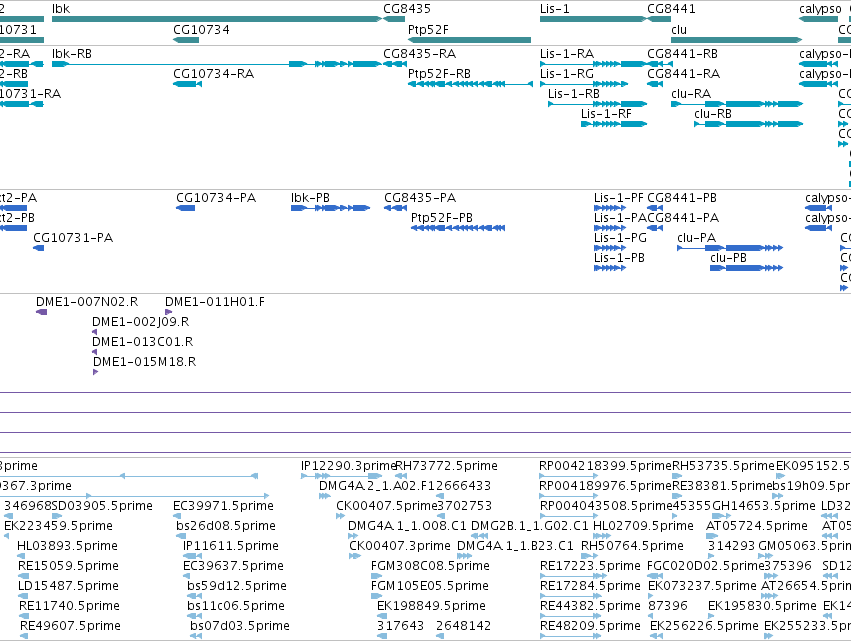Select the RE15059.5prime EST
Screen dimensions: 851x641
click(x=23, y=576)
